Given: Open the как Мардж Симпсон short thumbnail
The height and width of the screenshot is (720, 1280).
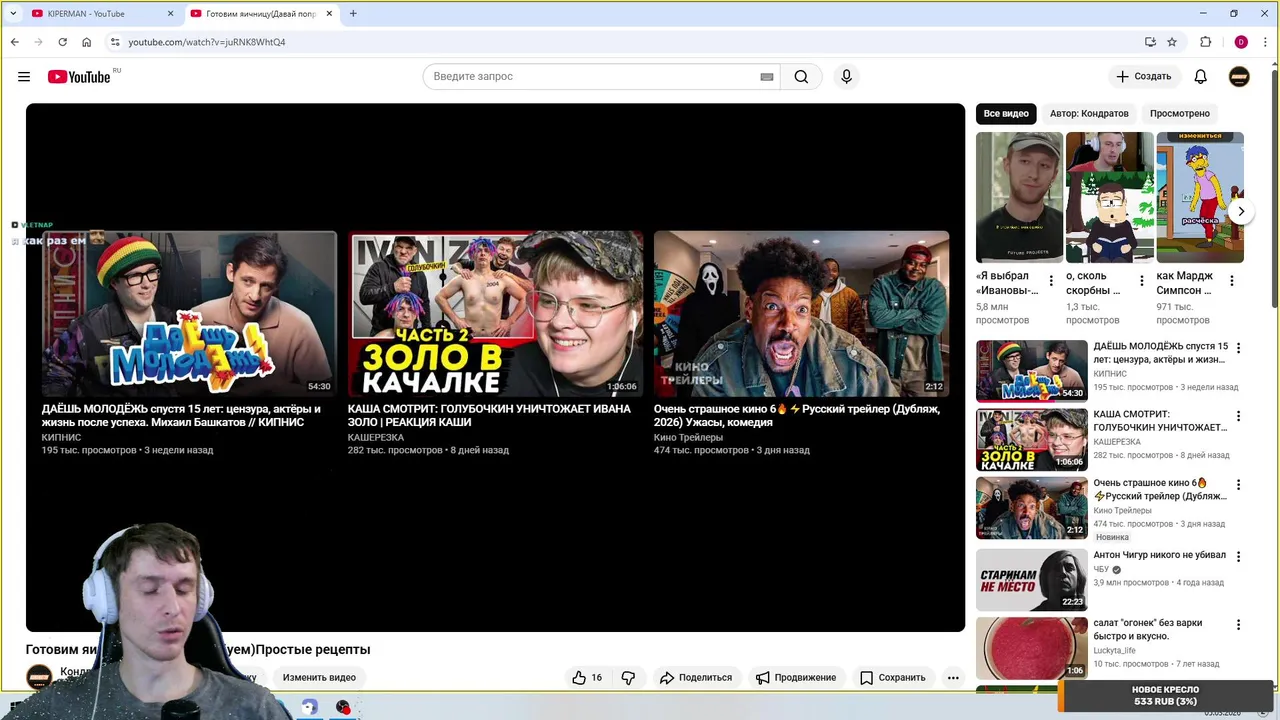Looking at the screenshot, I should [x=1200, y=197].
